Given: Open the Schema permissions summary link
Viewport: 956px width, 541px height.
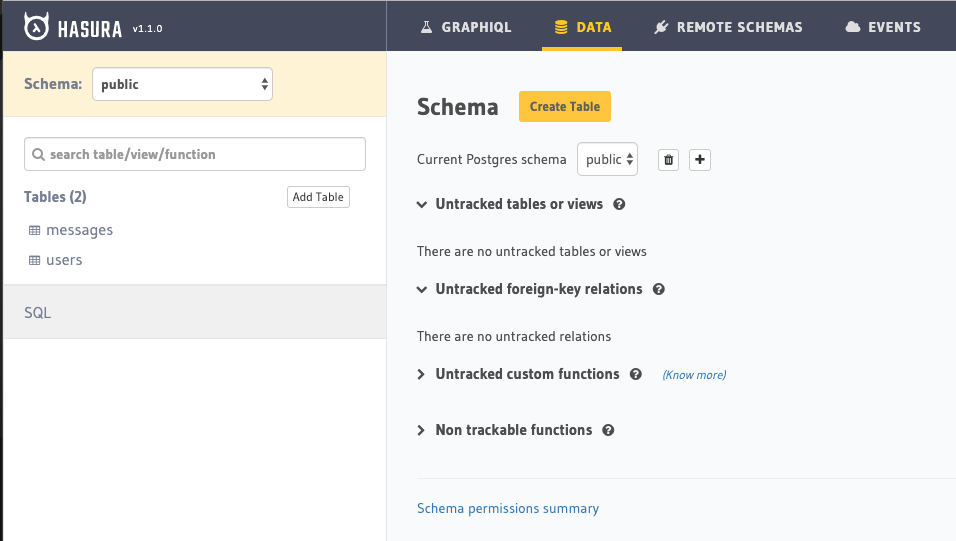Looking at the screenshot, I should [507, 508].
